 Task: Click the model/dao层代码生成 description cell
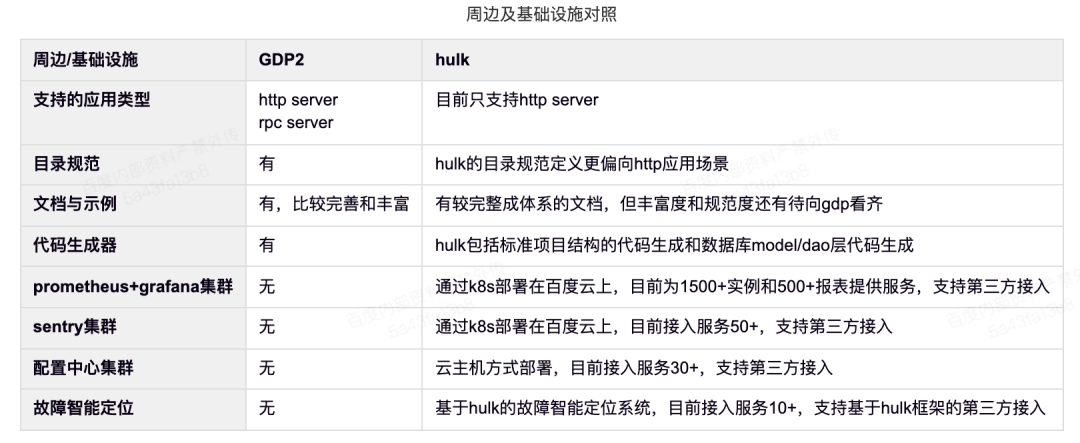pos(675,246)
